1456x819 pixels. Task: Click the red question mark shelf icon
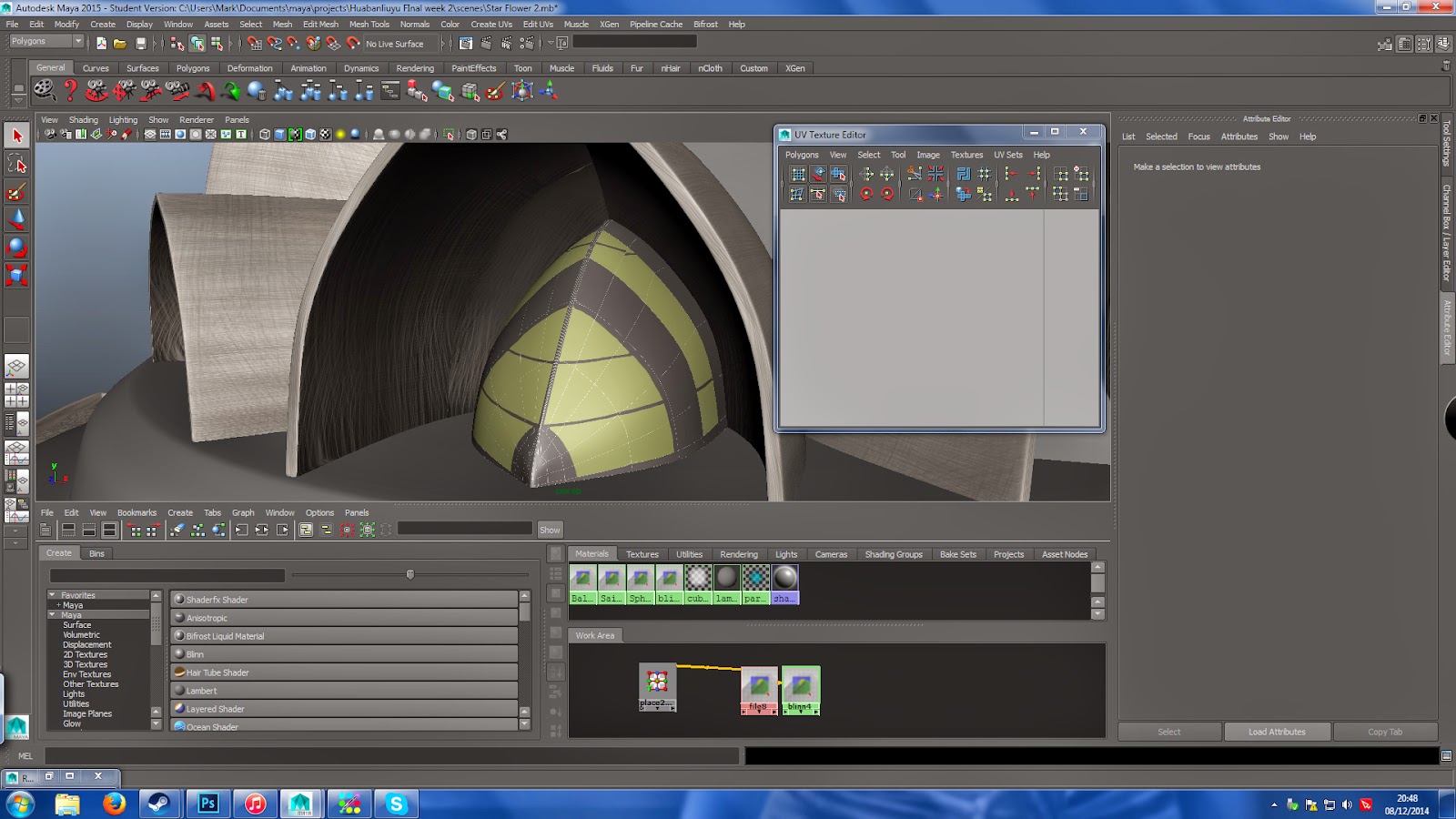(70, 90)
